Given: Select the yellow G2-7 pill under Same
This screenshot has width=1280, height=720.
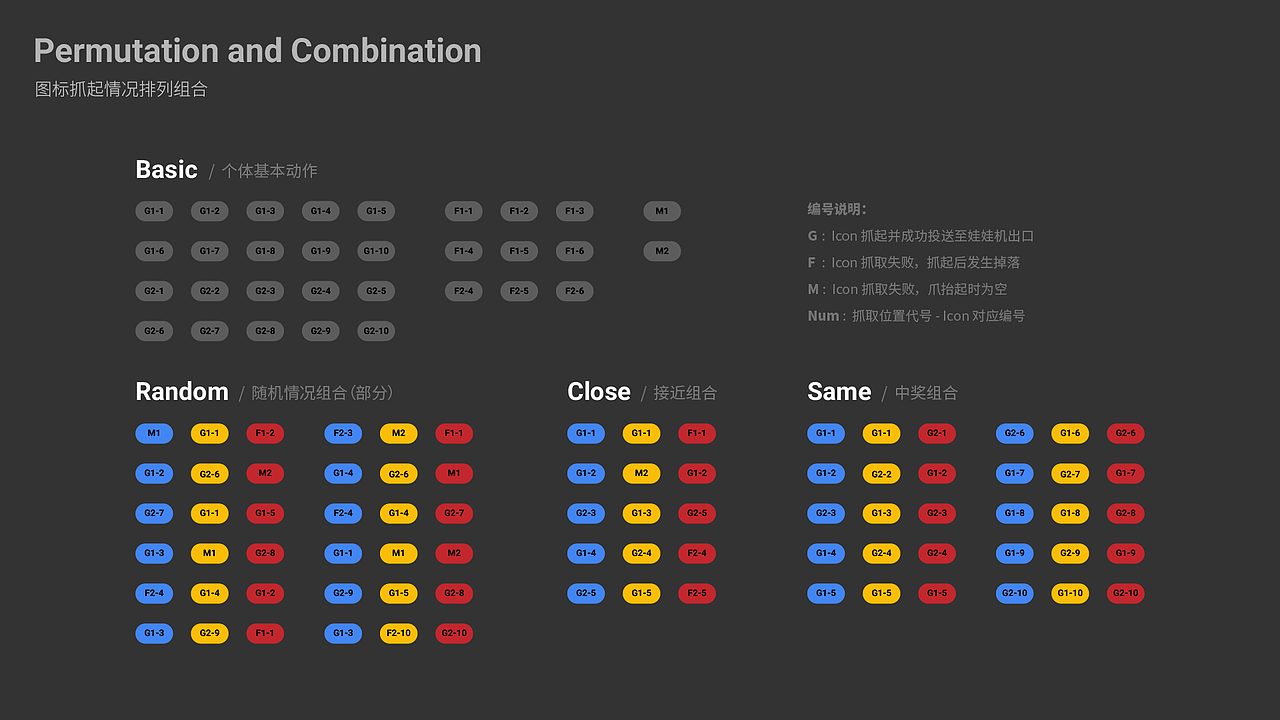Looking at the screenshot, I should tap(1070, 473).
